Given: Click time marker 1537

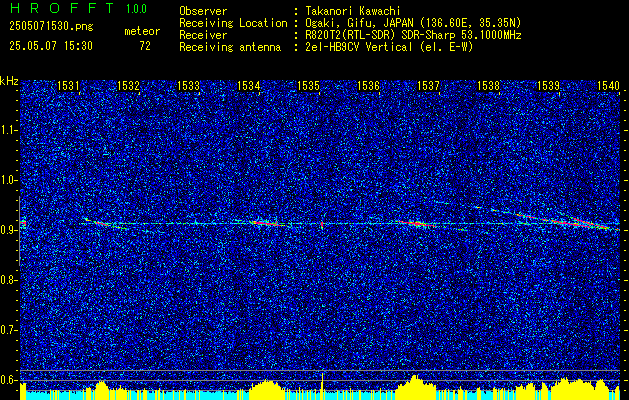Looking at the screenshot, I should pos(428,85).
